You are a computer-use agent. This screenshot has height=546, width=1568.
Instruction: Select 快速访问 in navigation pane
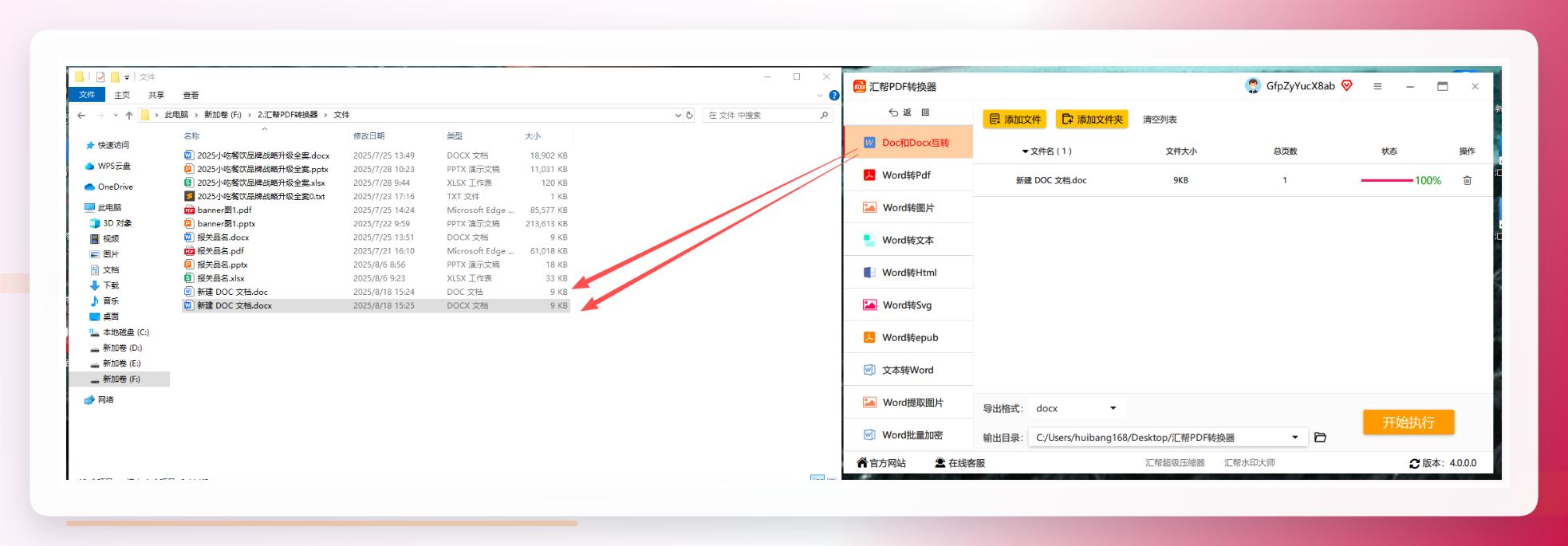click(x=107, y=146)
